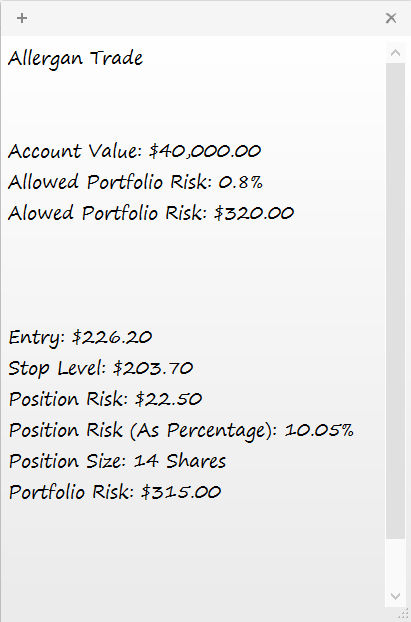Place cursor on Position Size: 14 Shares
The width and height of the screenshot is (411, 622).
point(117,462)
